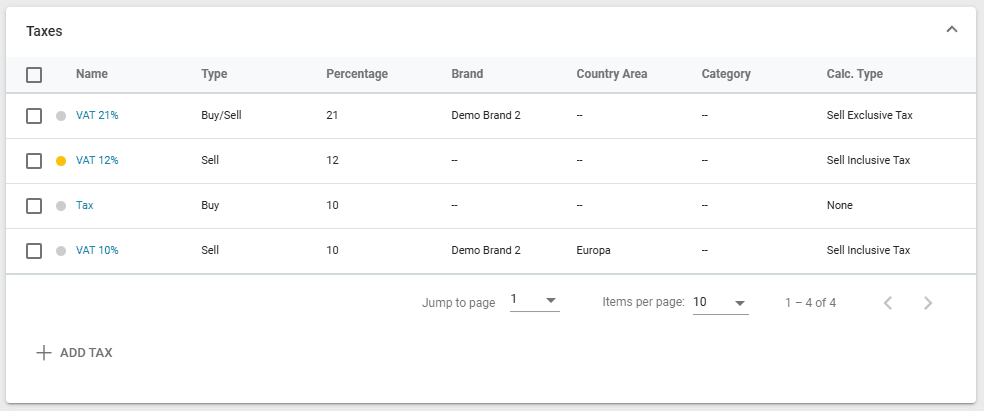Collapse the Taxes panel using the chevron

951,30
